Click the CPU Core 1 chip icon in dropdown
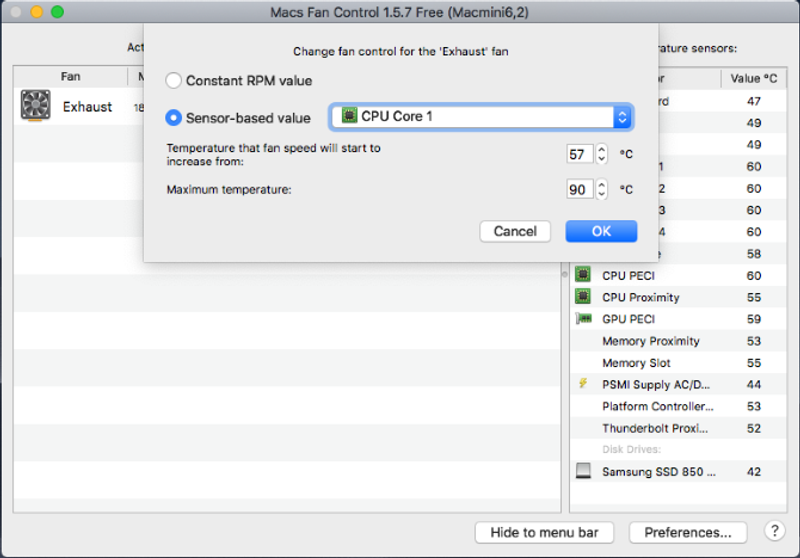 click(x=349, y=117)
